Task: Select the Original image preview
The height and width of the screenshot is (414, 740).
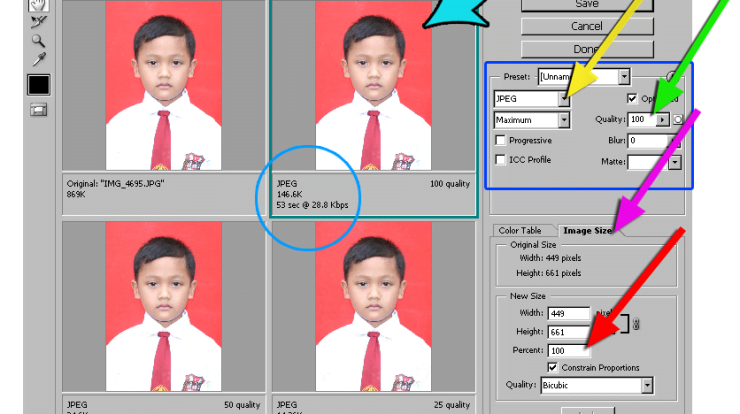Action: pos(164,85)
